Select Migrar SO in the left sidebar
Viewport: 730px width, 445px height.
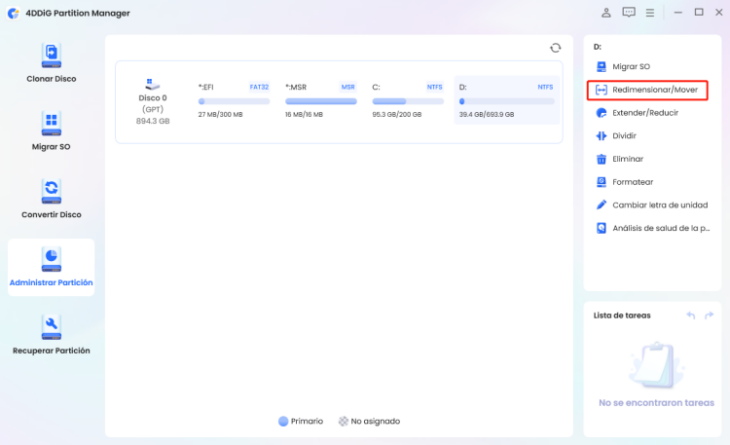point(51,131)
